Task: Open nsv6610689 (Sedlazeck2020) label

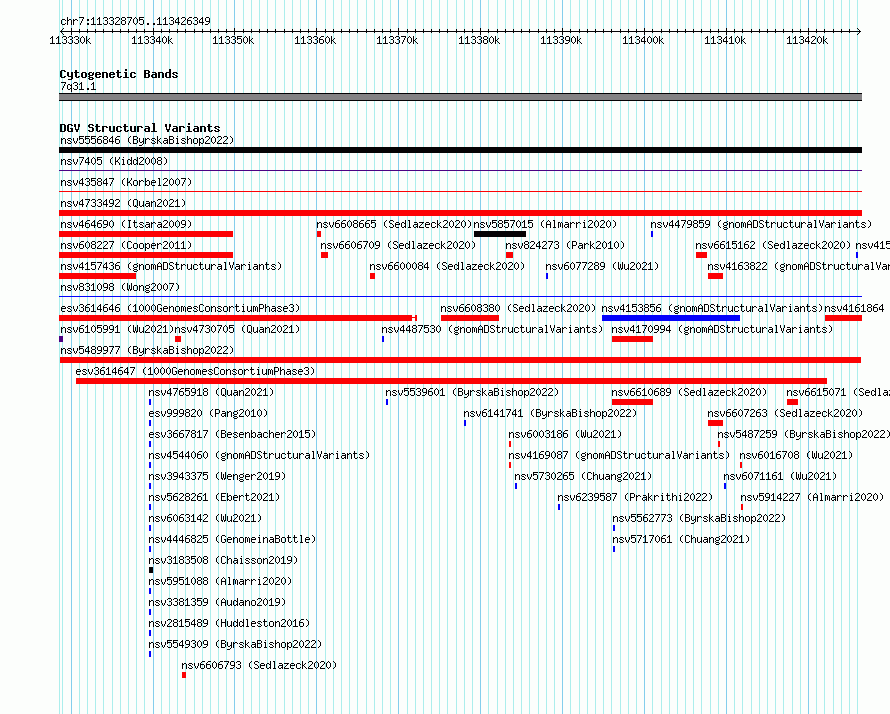Action: pos(689,392)
